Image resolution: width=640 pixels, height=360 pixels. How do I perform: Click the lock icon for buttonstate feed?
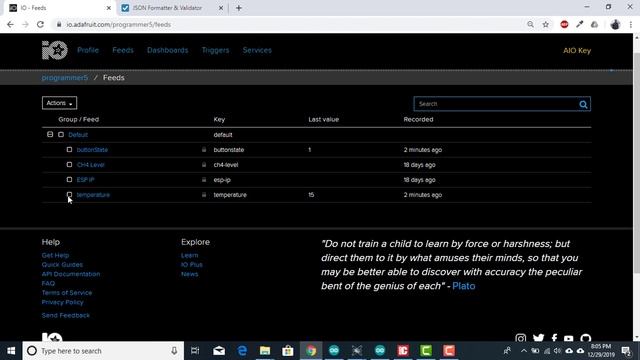(204, 149)
